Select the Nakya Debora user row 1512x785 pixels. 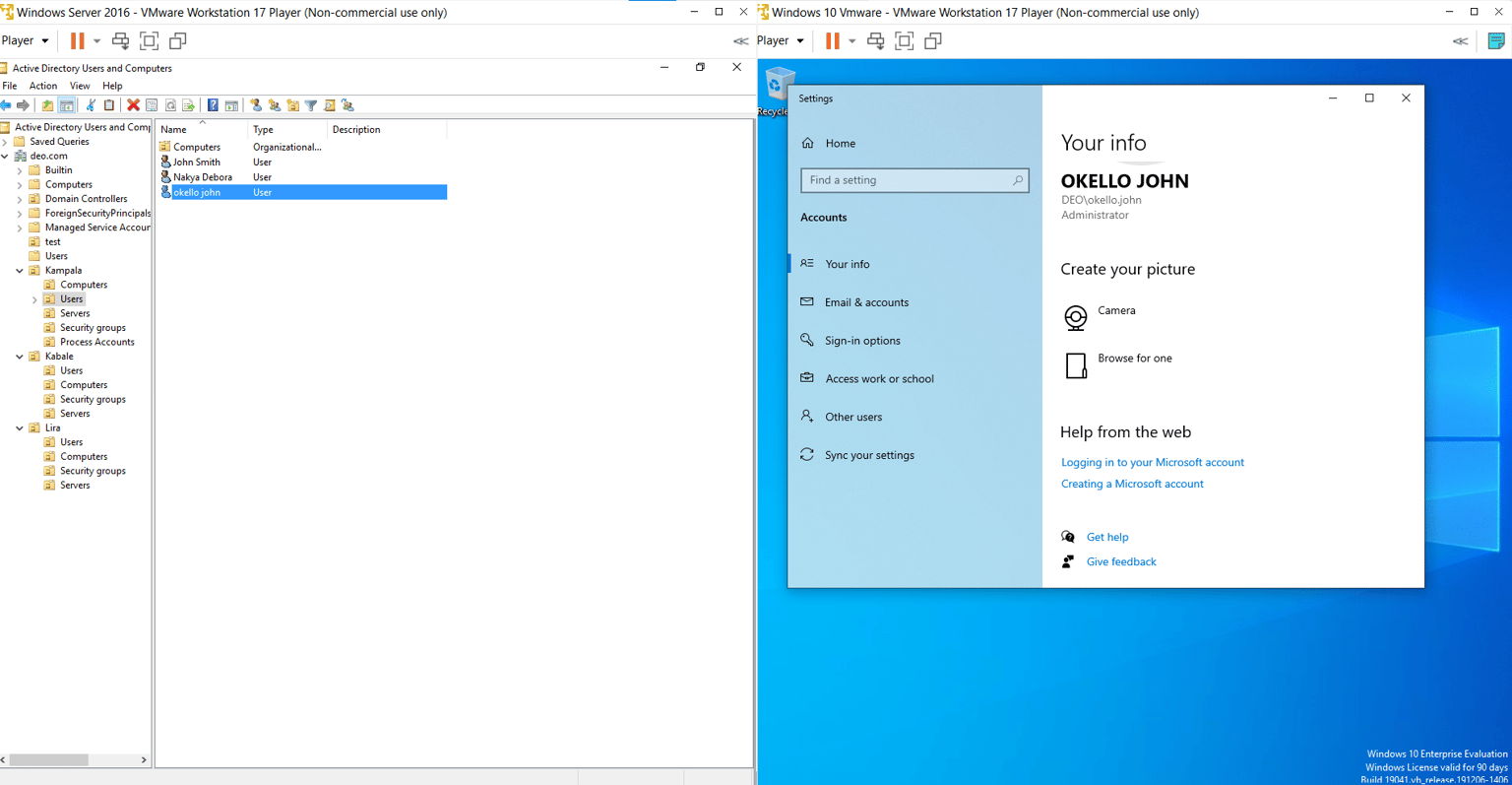tap(302, 177)
